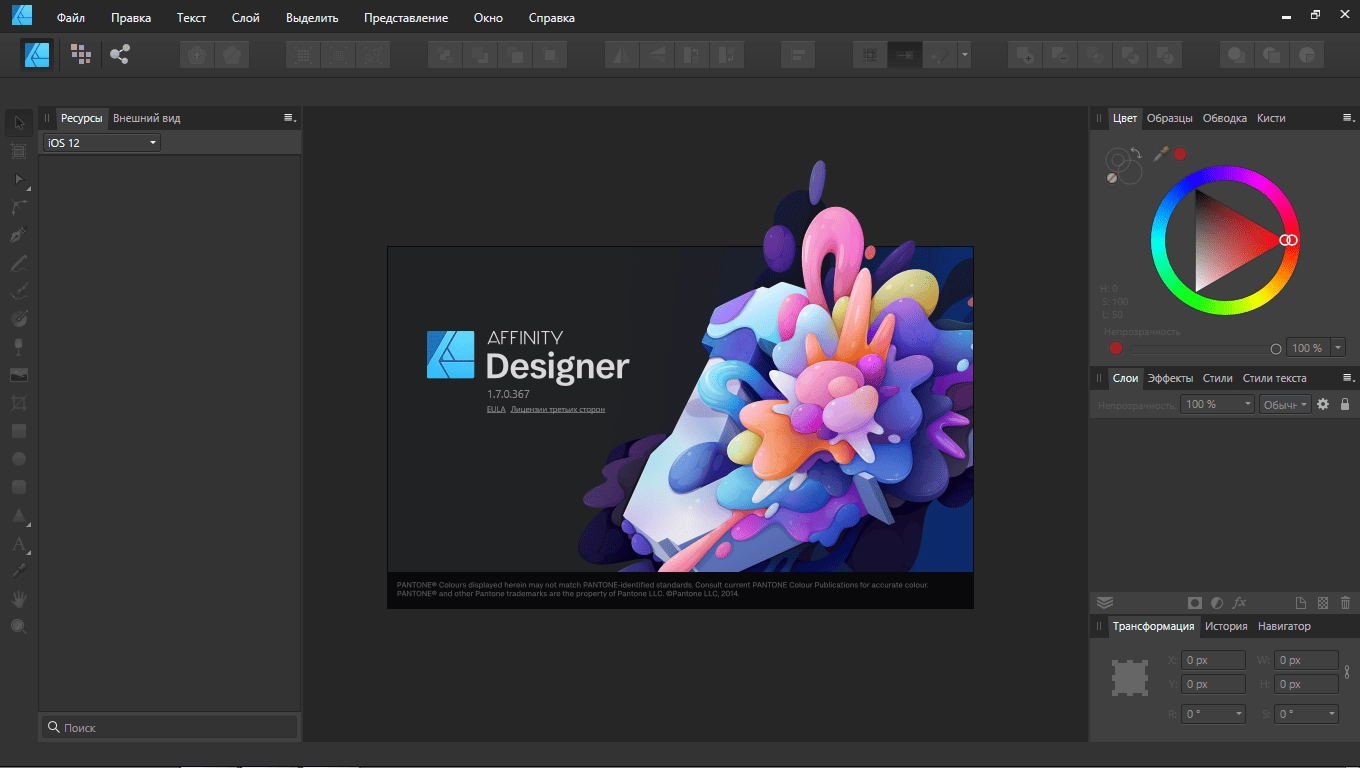Switch to Export persona
Viewport: 1360px width, 768px height.
pyautogui.click(x=120, y=54)
